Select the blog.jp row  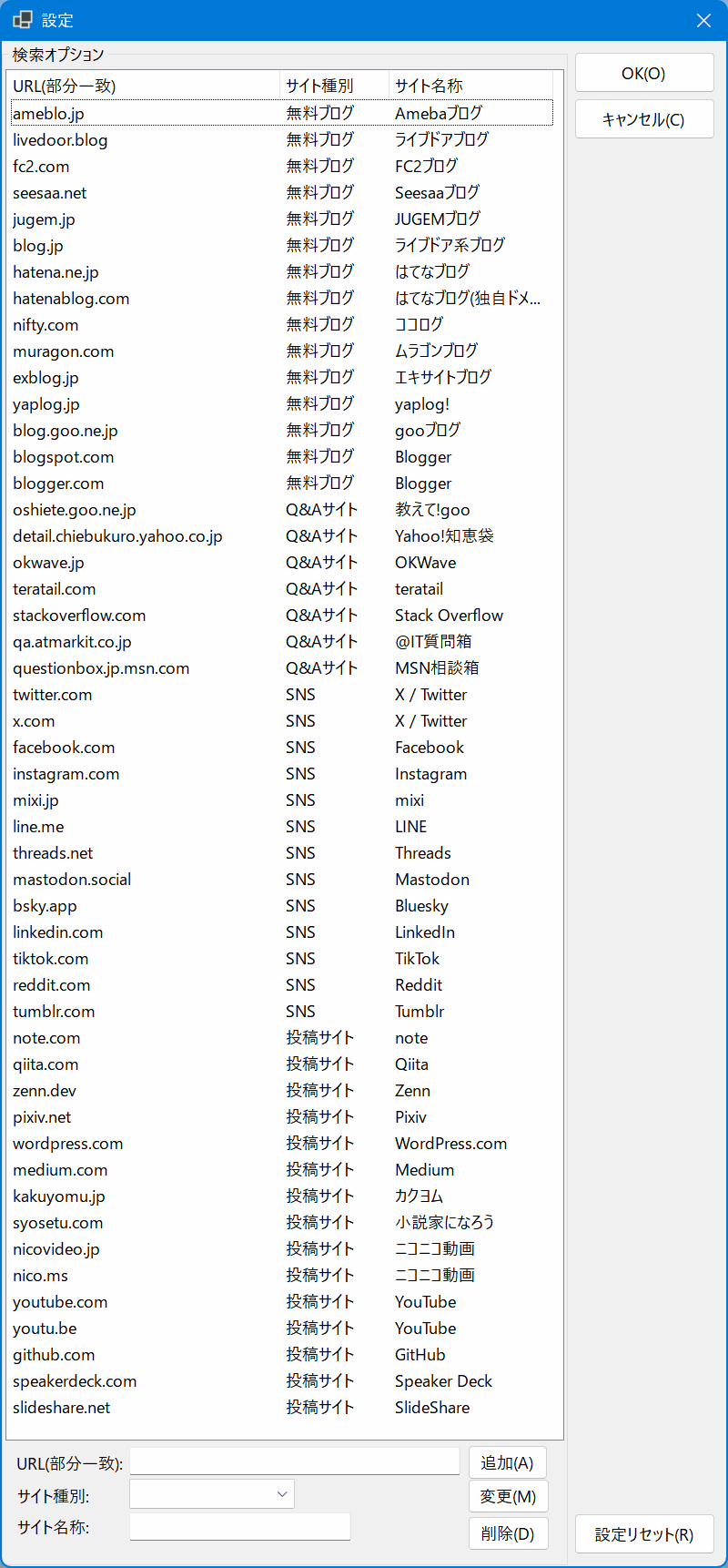pos(281,245)
